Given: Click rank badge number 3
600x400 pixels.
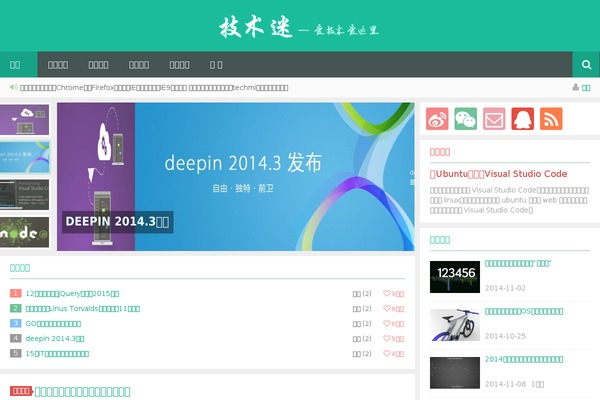Looking at the screenshot, I should coord(15,323).
